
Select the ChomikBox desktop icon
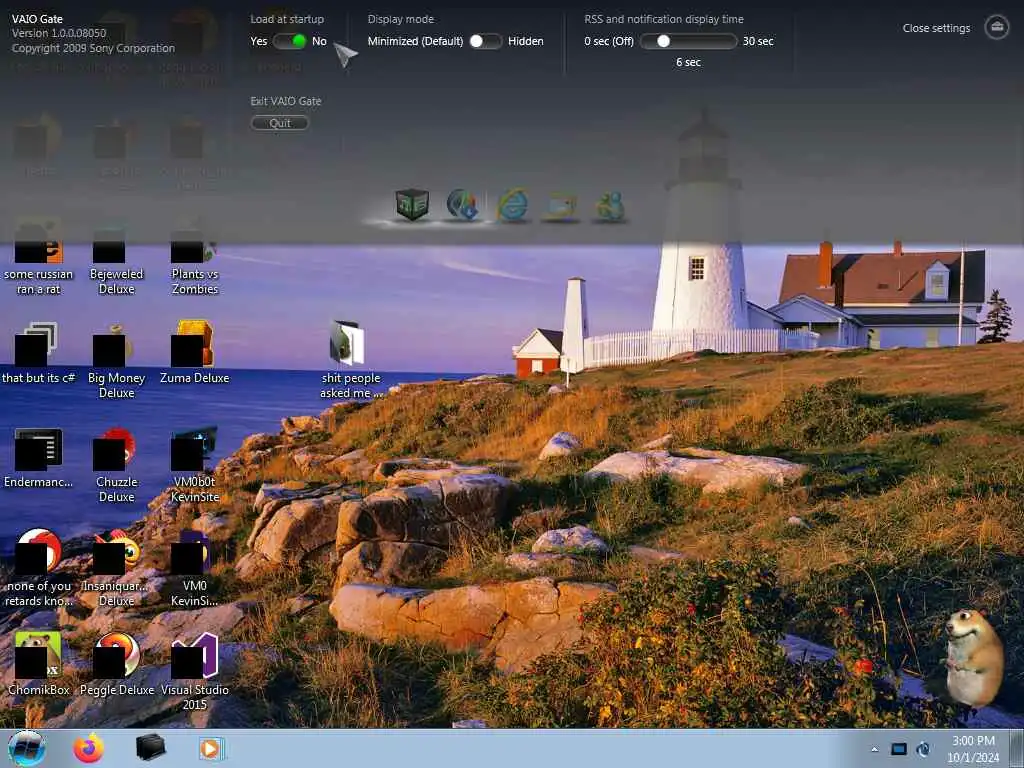tap(39, 664)
